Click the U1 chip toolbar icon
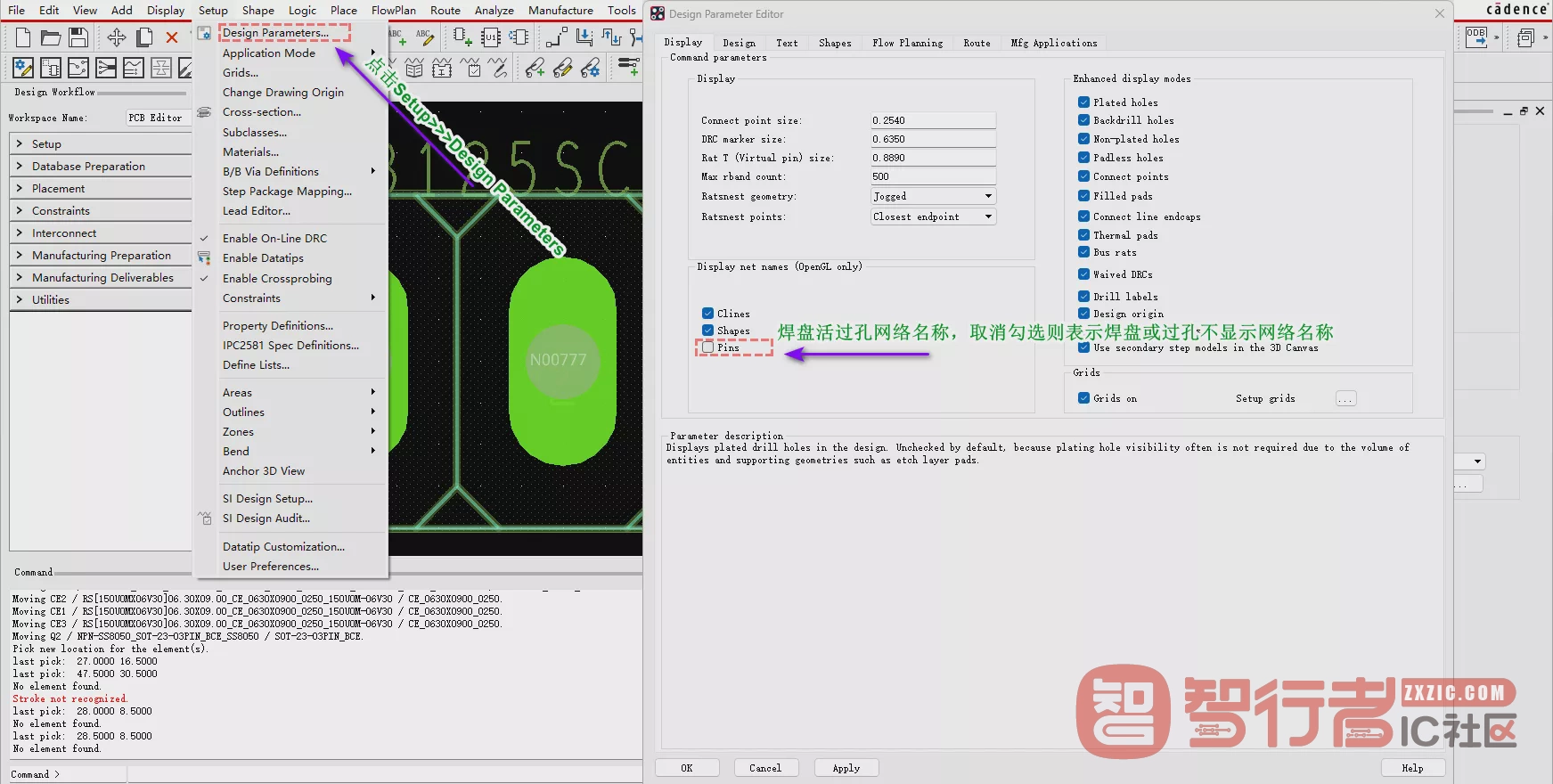The width and height of the screenshot is (1553, 784). click(491, 37)
